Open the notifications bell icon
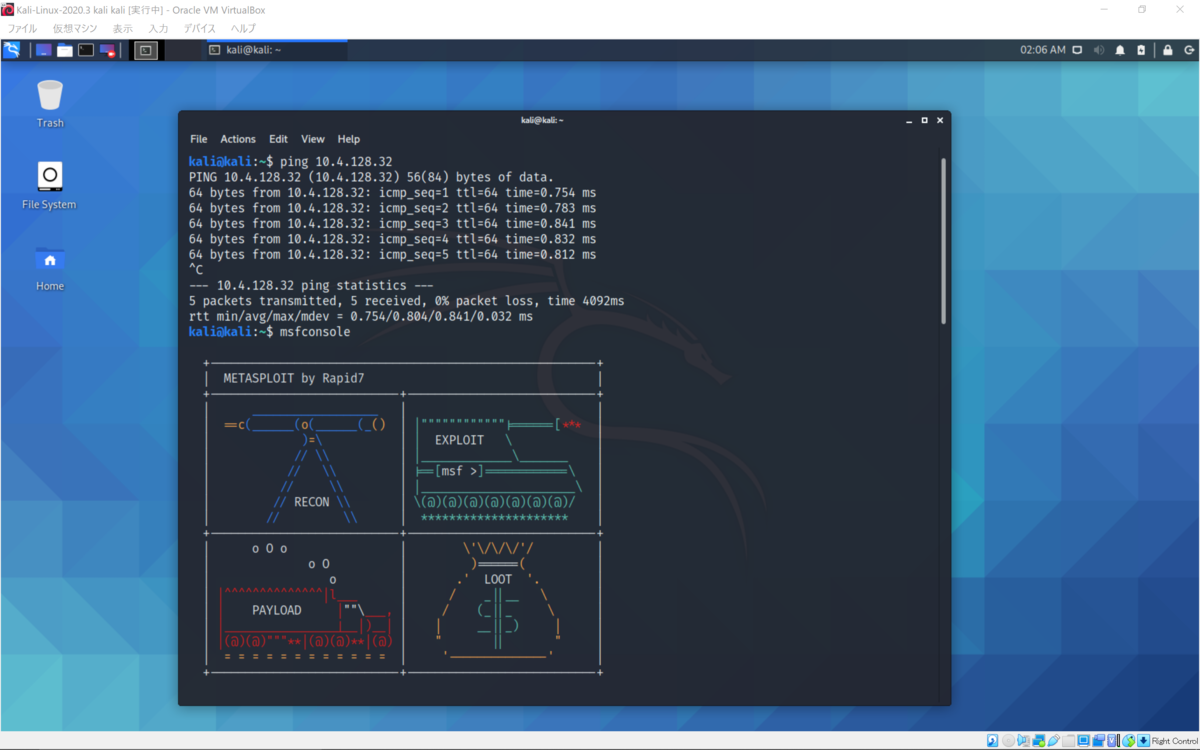This screenshot has height=750, width=1200. pyautogui.click(x=1120, y=50)
